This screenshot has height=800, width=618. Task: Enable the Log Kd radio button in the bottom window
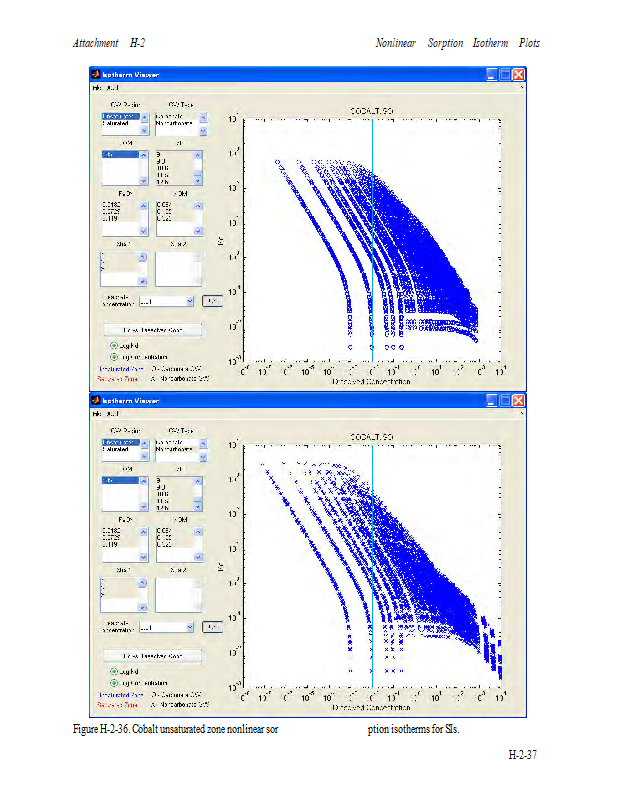coord(114,671)
